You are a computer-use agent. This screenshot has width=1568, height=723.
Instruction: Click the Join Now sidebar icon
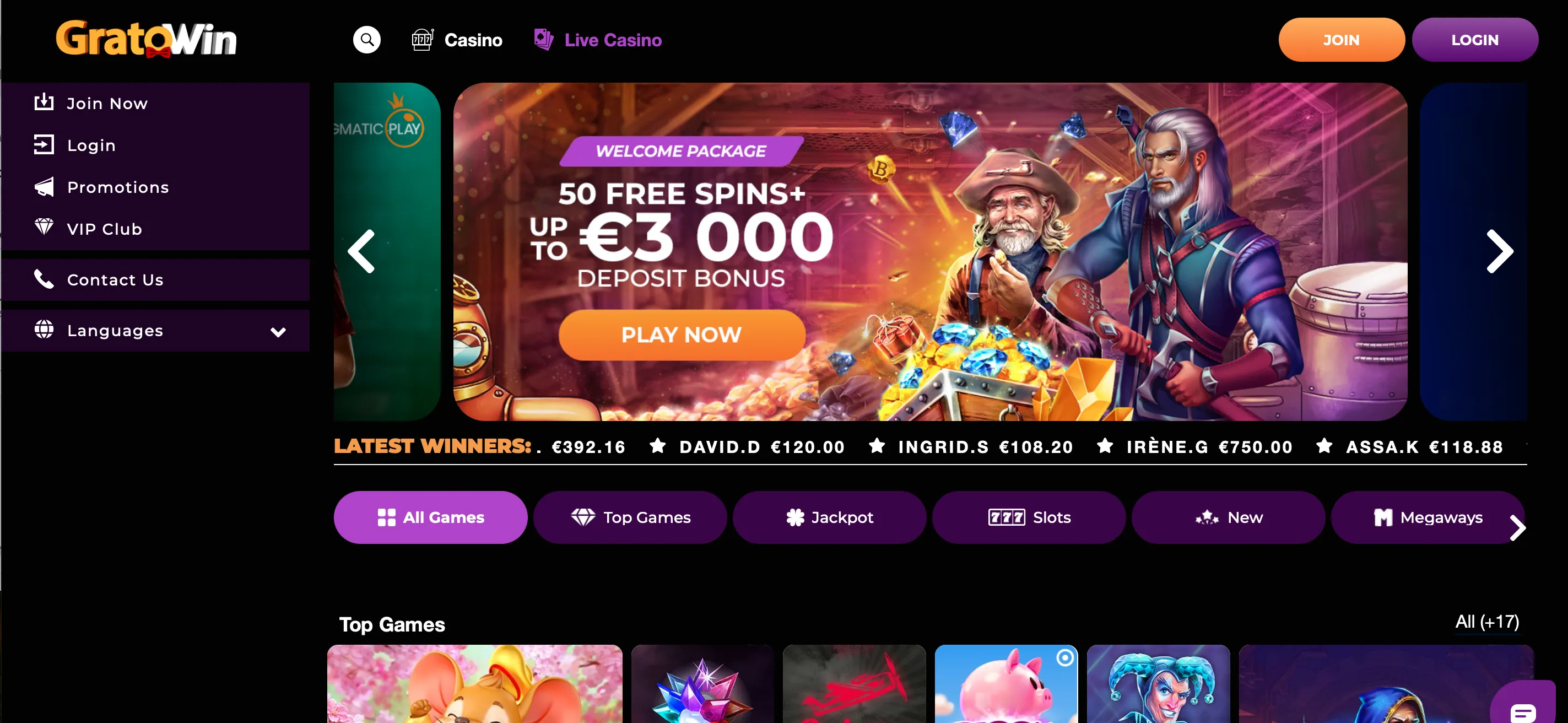tap(44, 102)
